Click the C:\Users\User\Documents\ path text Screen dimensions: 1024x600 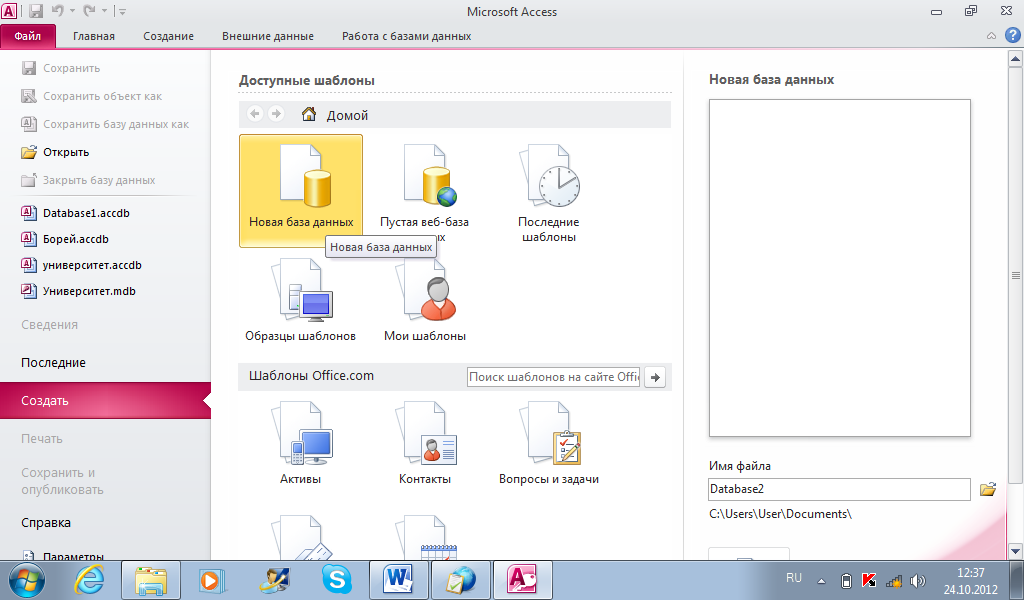click(x=780, y=514)
